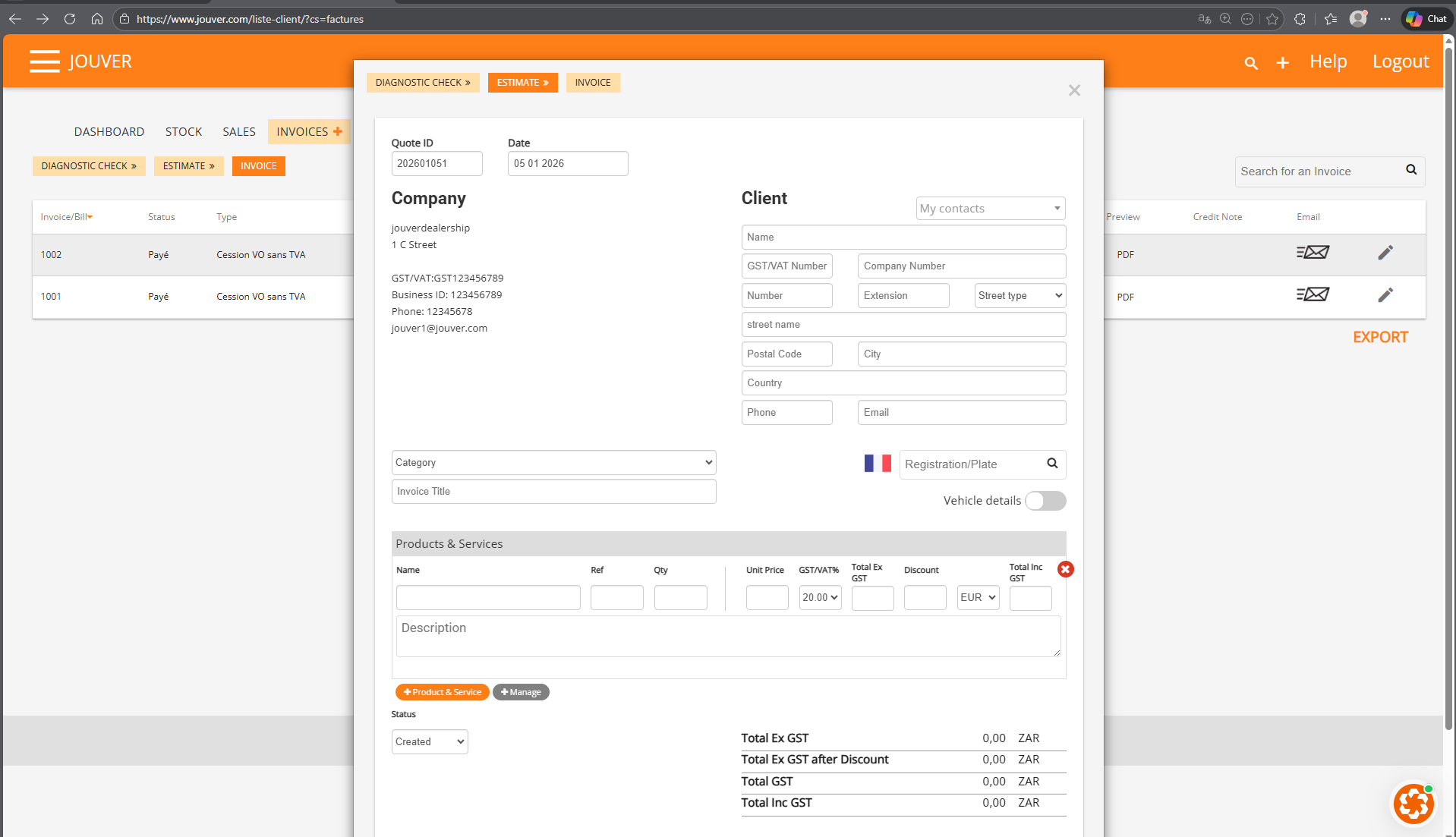The width and height of the screenshot is (1456, 837).
Task: Open the Category dropdown
Action: [554, 463]
